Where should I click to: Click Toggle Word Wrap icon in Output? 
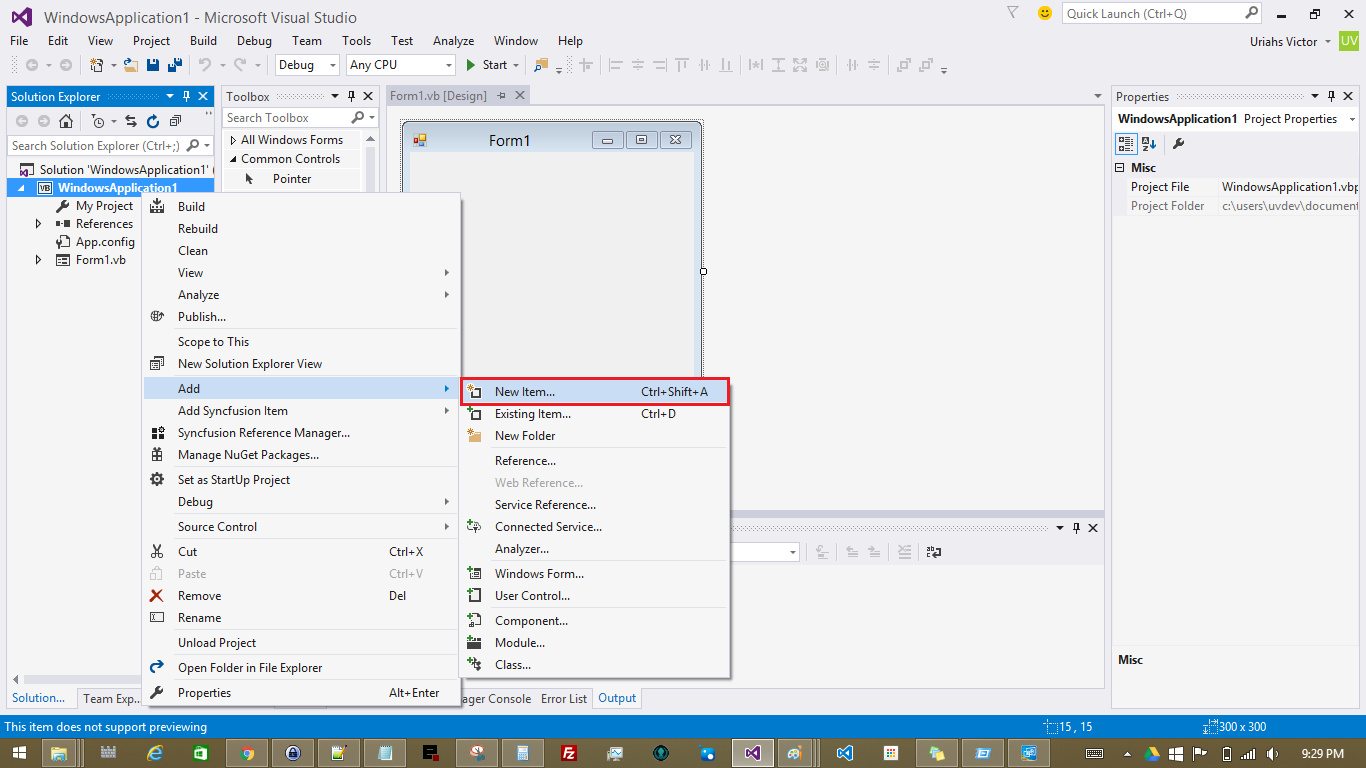(x=933, y=552)
